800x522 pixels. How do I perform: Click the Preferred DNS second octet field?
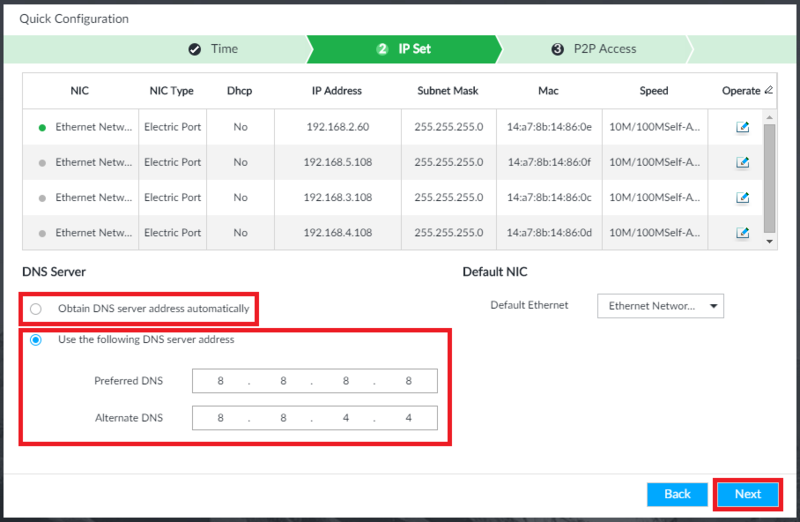coord(283,381)
